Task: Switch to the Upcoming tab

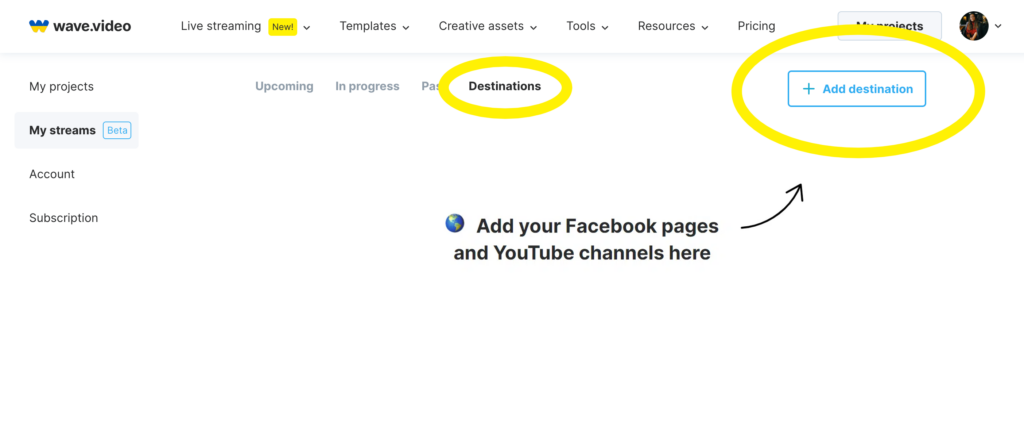Action: [284, 86]
